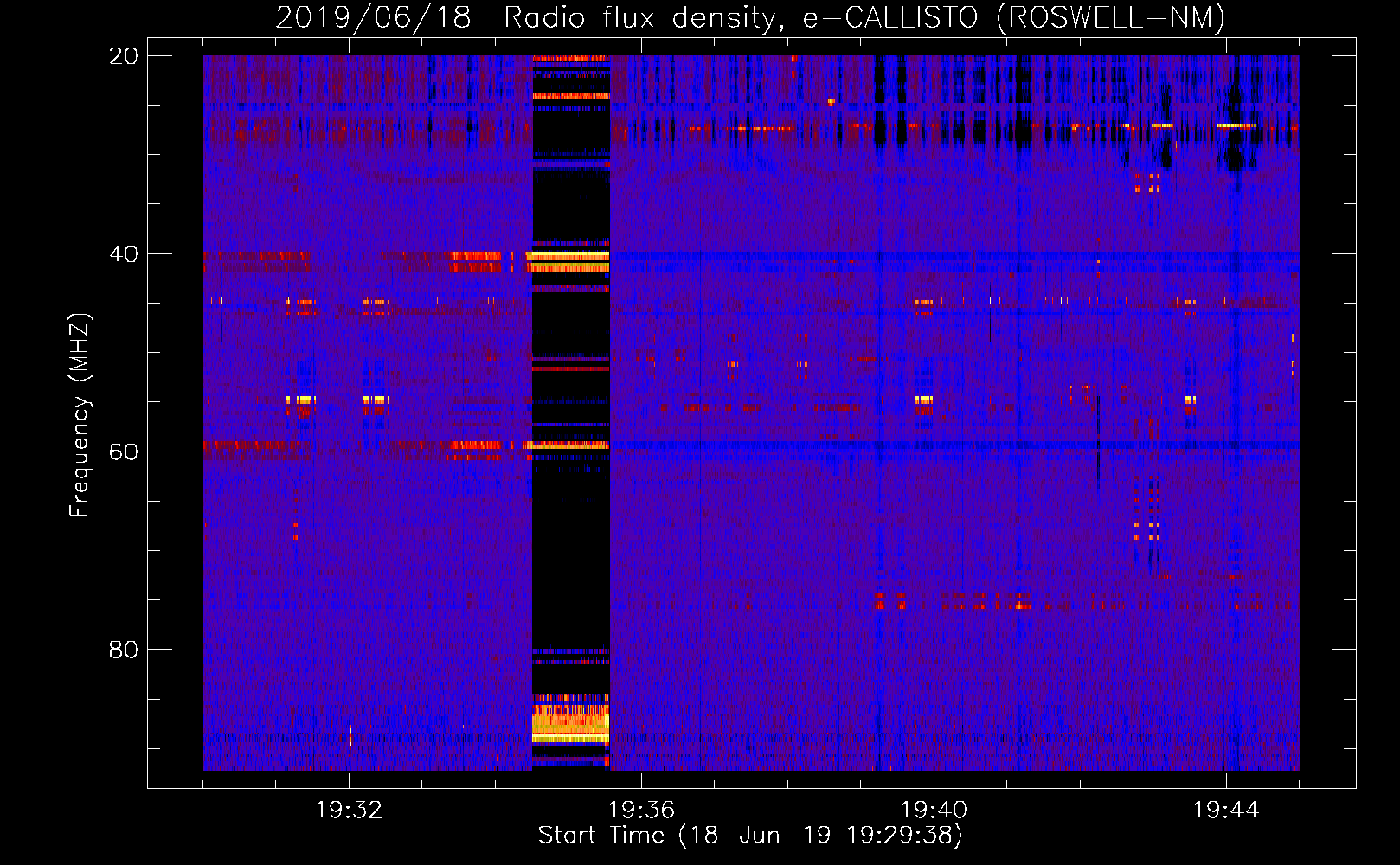Click the 19:36 time tick label
Image resolution: width=1400 pixels, height=865 pixels.
click(641, 811)
